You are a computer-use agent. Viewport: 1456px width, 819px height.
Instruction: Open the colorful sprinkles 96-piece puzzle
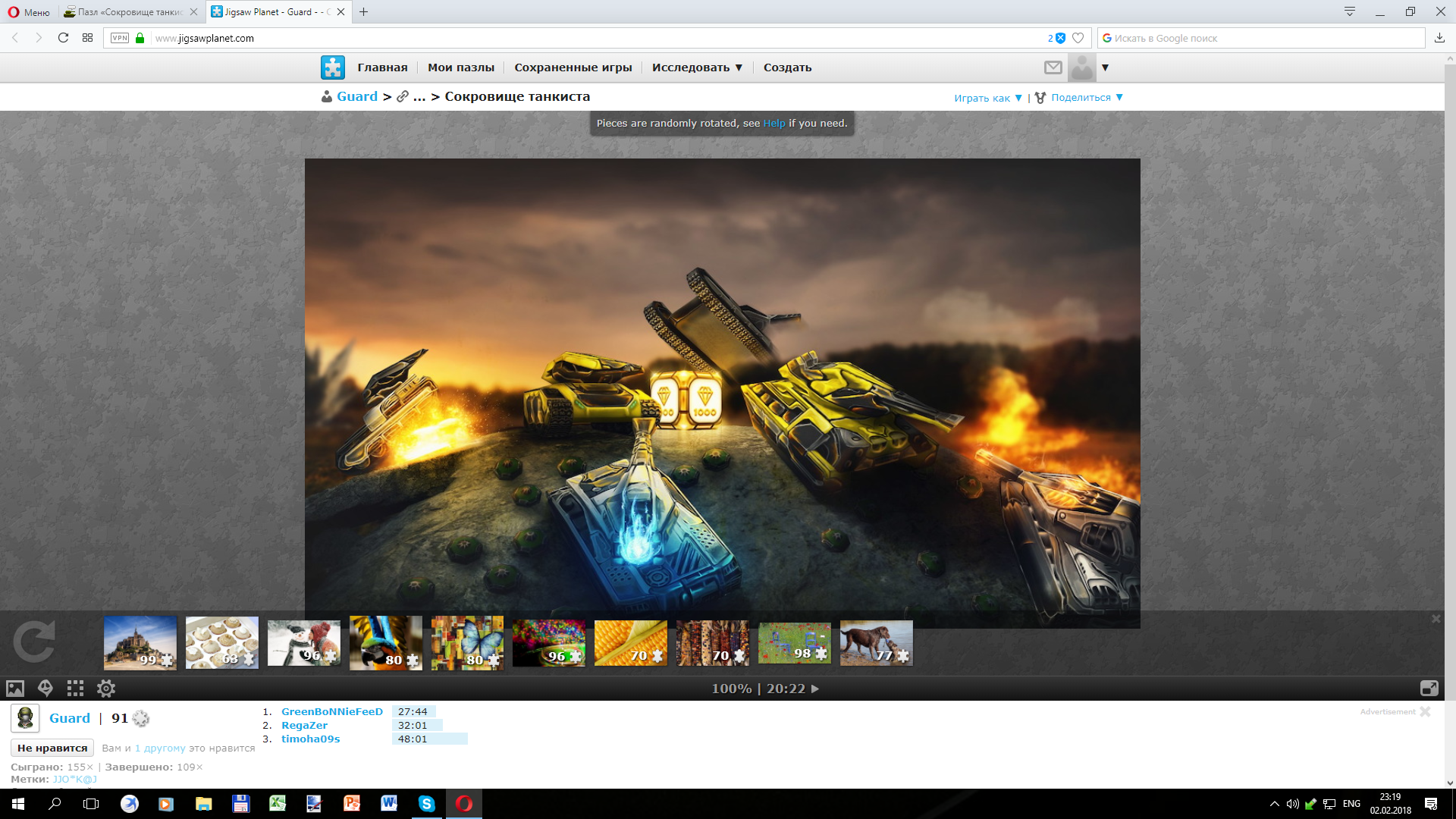pyautogui.click(x=549, y=642)
